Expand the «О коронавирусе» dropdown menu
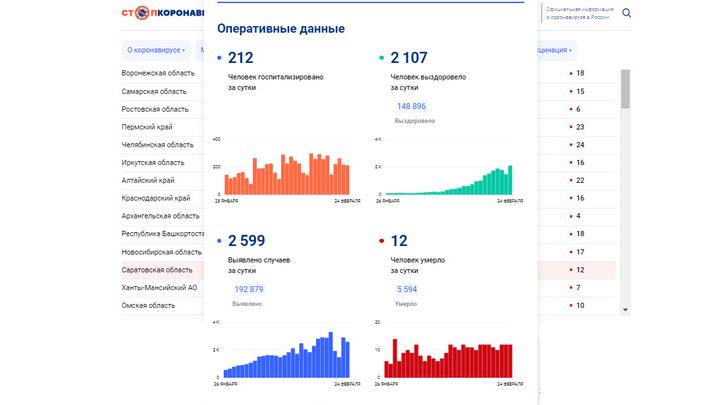Screen dimensions: 720x405 click(x=155, y=49)
